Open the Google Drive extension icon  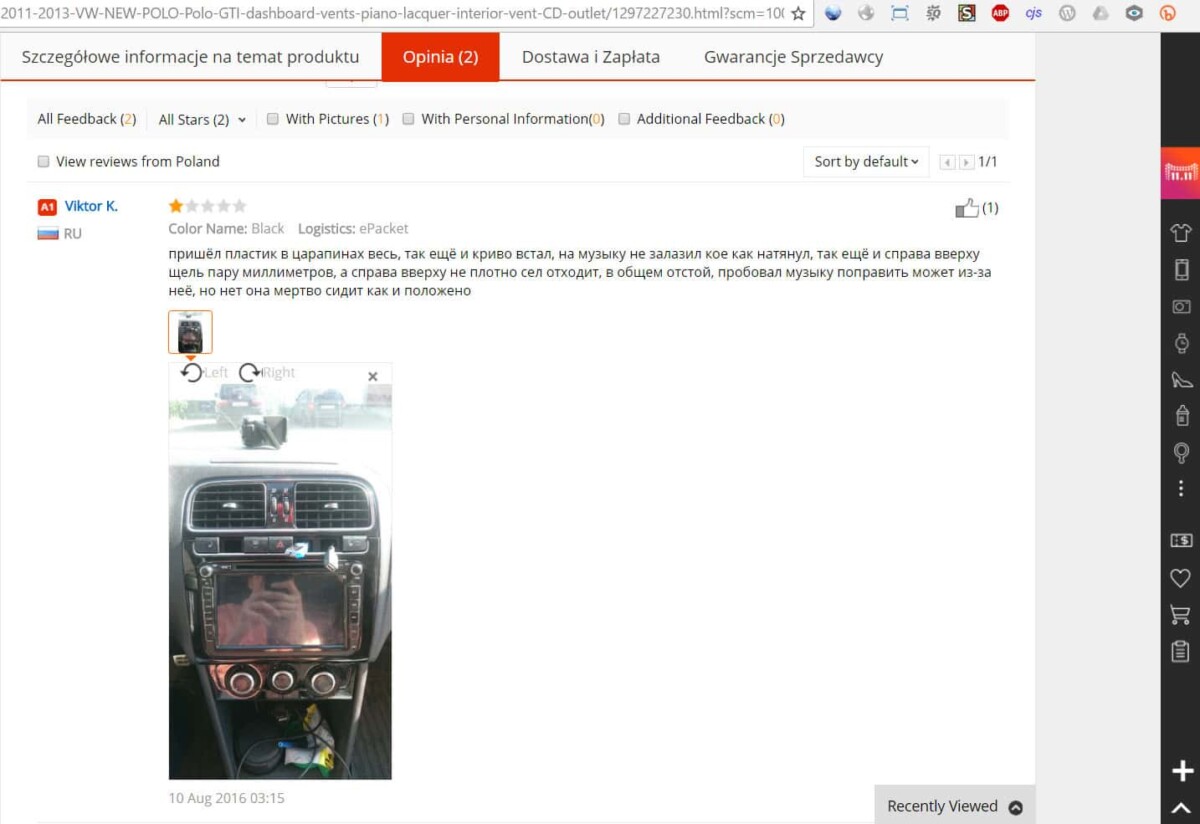(x=1100, y=14)
